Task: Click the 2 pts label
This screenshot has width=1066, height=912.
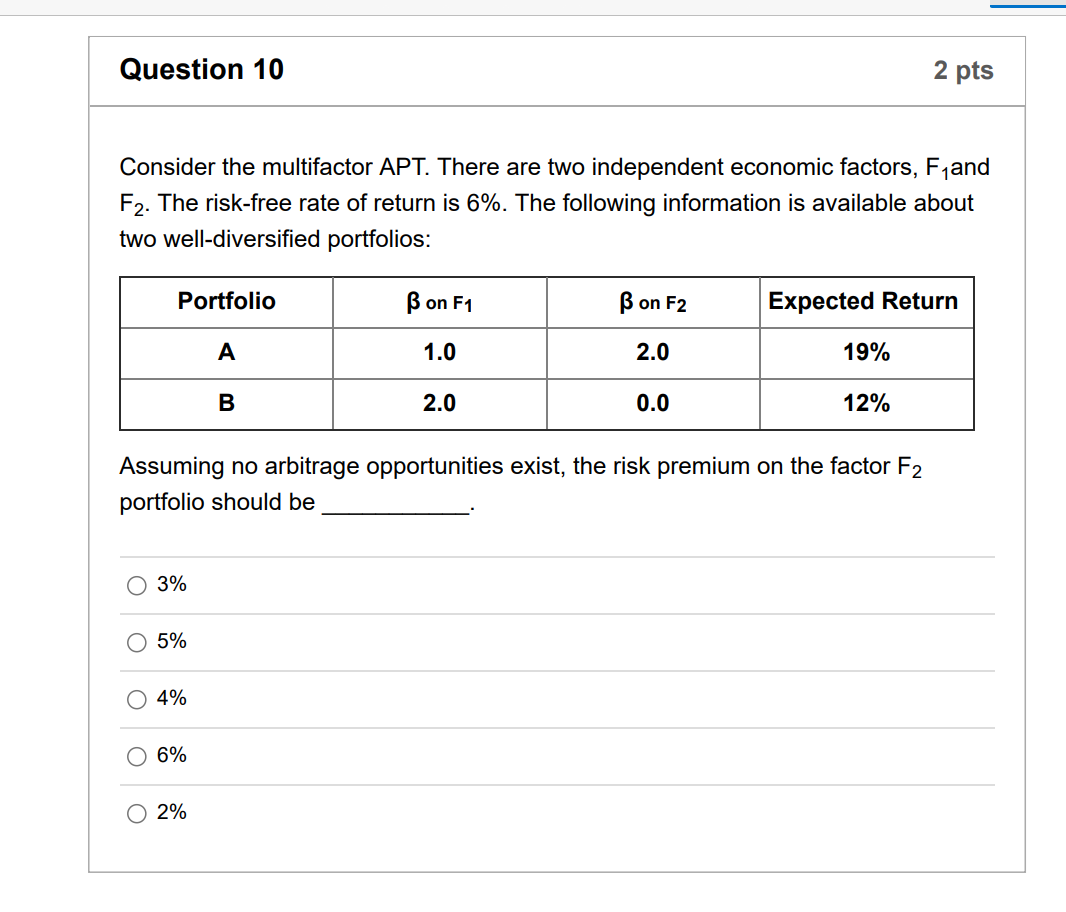Action: [x=963, y=70]
